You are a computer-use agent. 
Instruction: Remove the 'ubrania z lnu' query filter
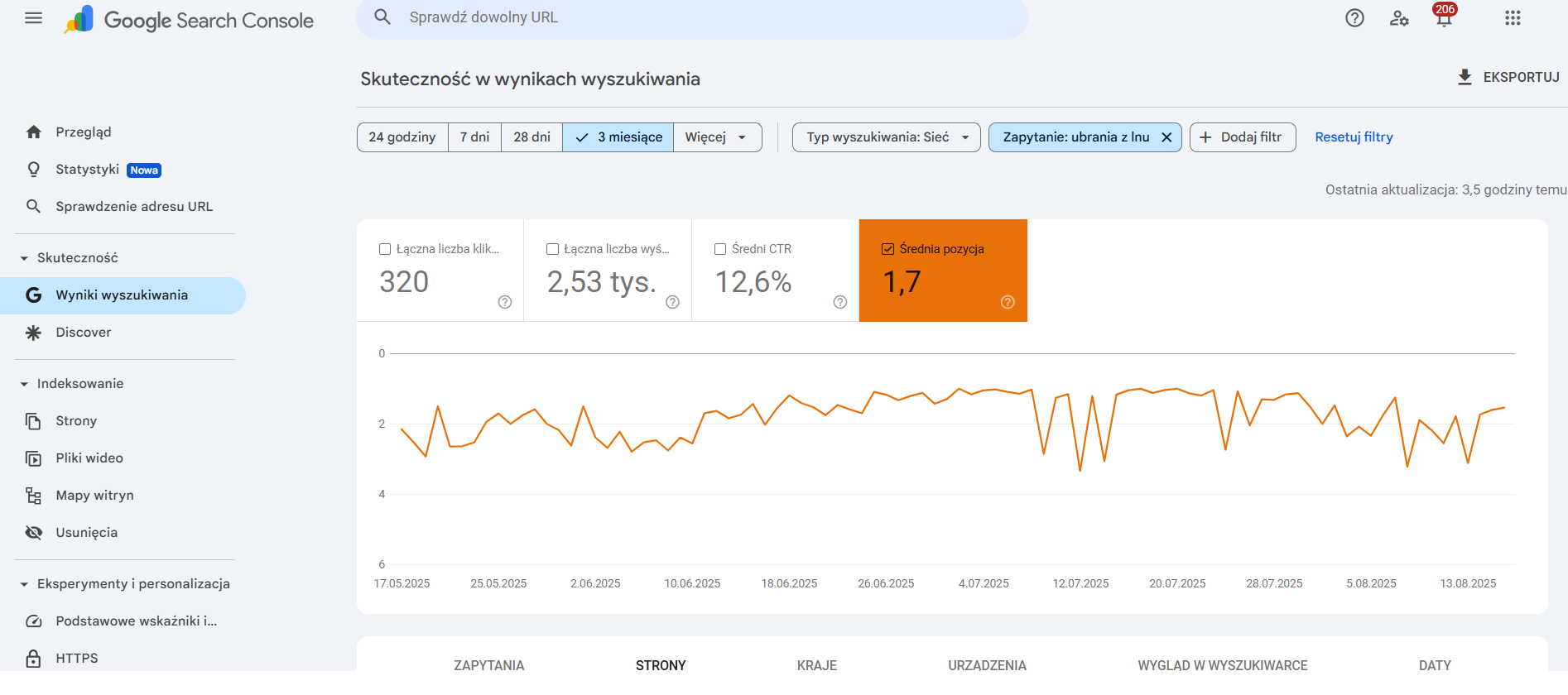(x=1166, y=137)
